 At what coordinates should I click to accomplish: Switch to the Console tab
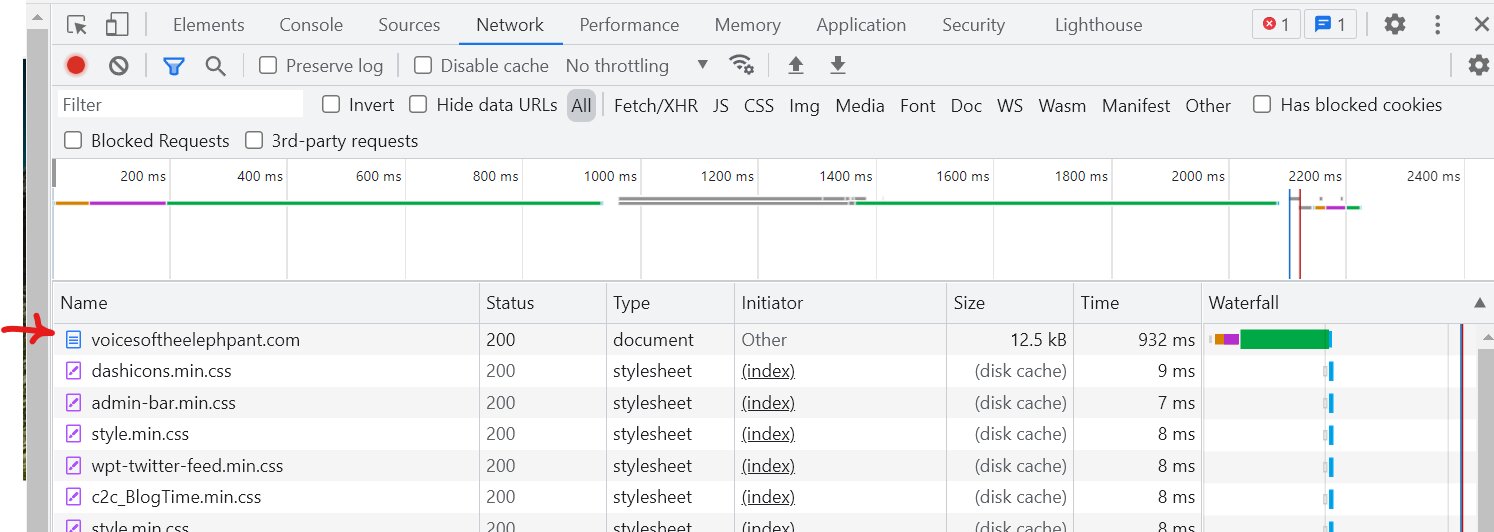click(x=311, y=25)
